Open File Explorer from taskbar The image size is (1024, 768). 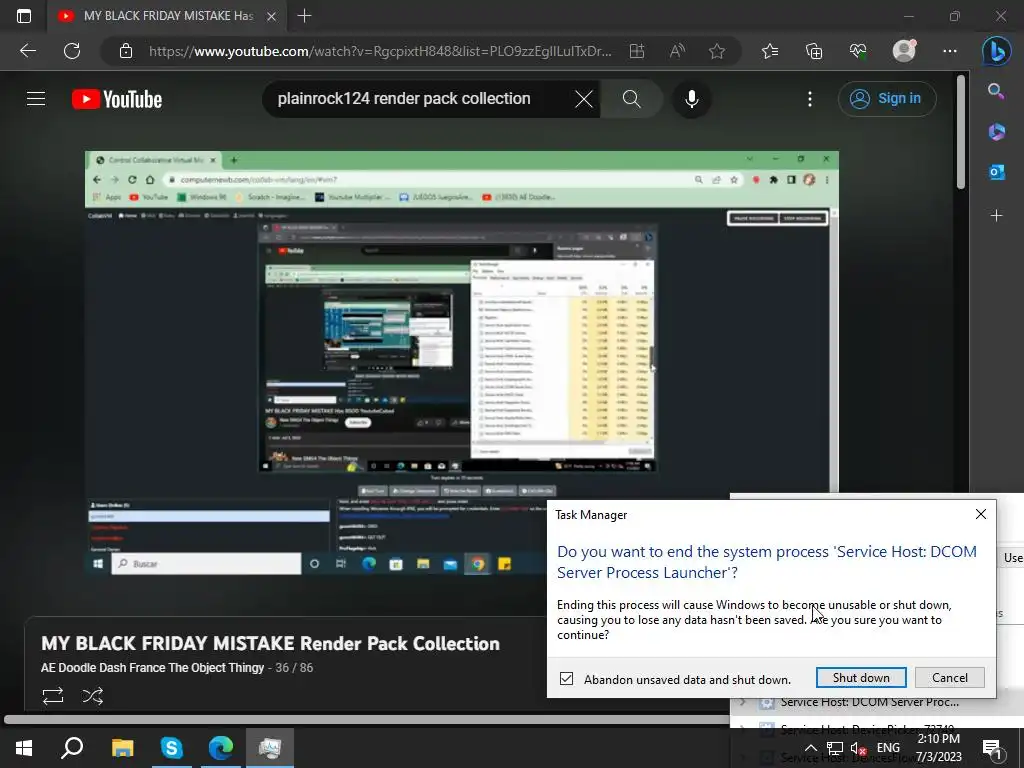[122, 748]
